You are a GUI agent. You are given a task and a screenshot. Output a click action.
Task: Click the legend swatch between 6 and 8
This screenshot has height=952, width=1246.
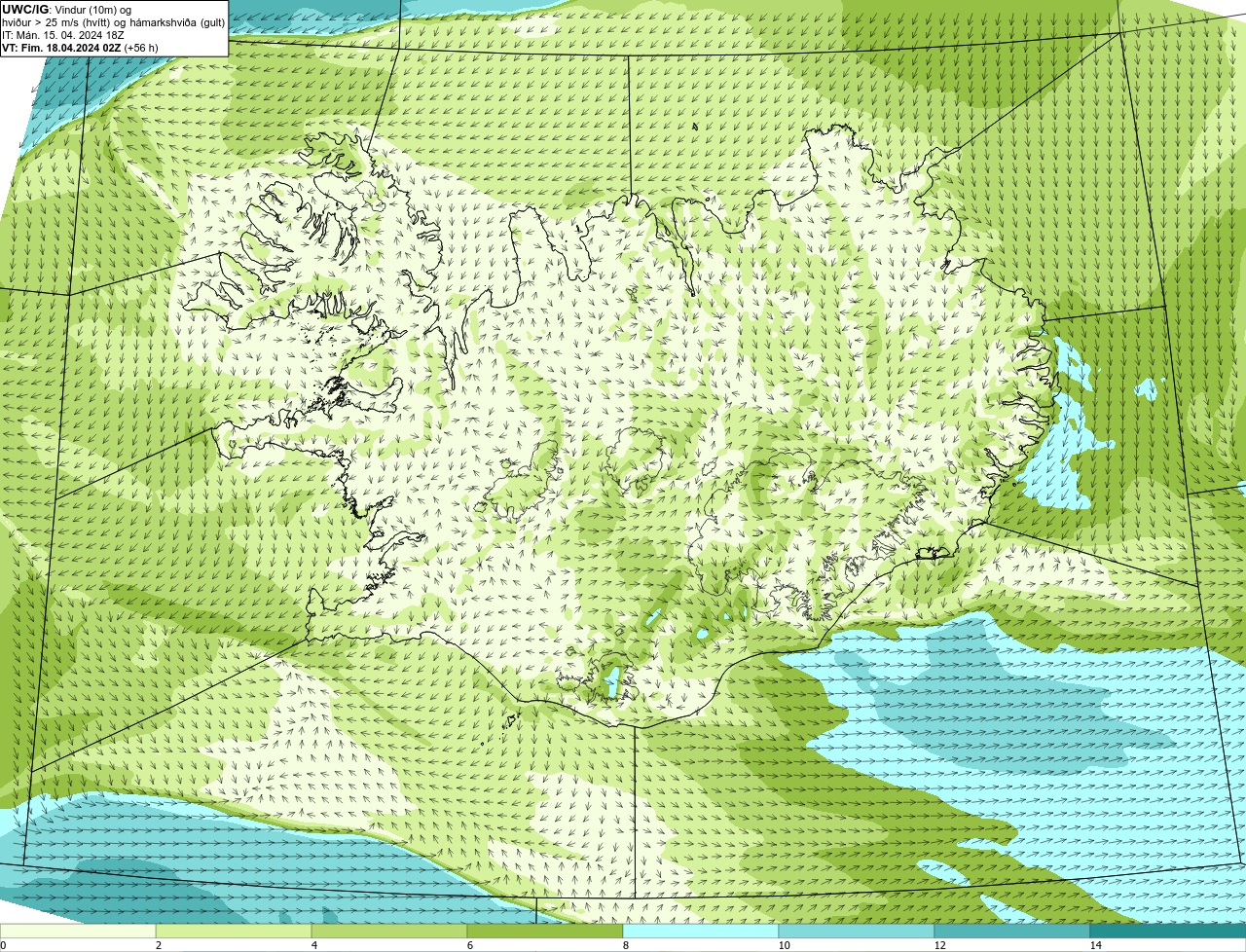(545, 931)
